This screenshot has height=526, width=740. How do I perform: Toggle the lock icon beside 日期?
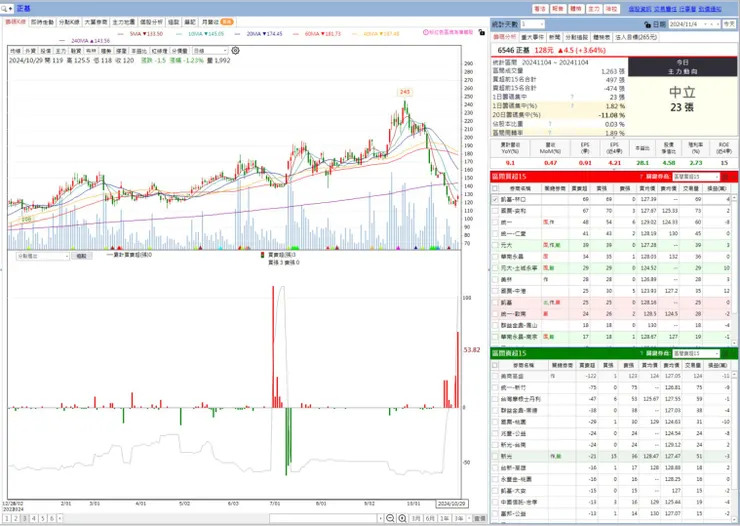pos(648,24)
